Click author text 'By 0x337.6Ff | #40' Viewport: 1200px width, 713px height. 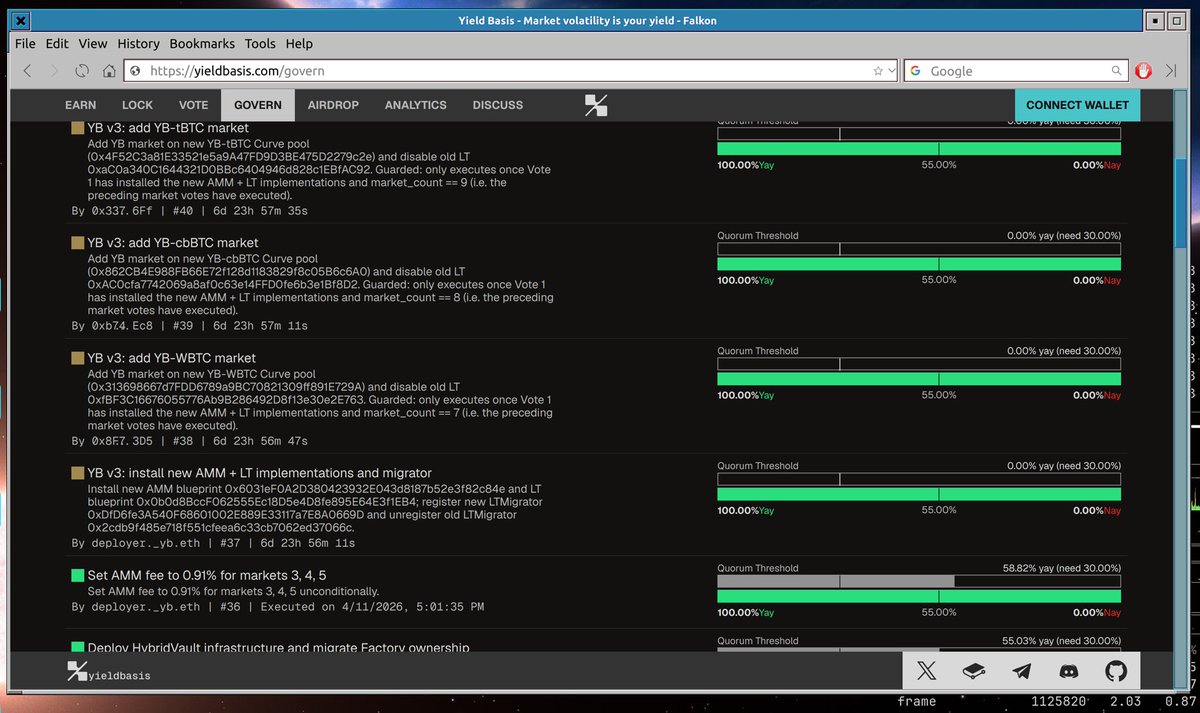(x=134, y=211)
